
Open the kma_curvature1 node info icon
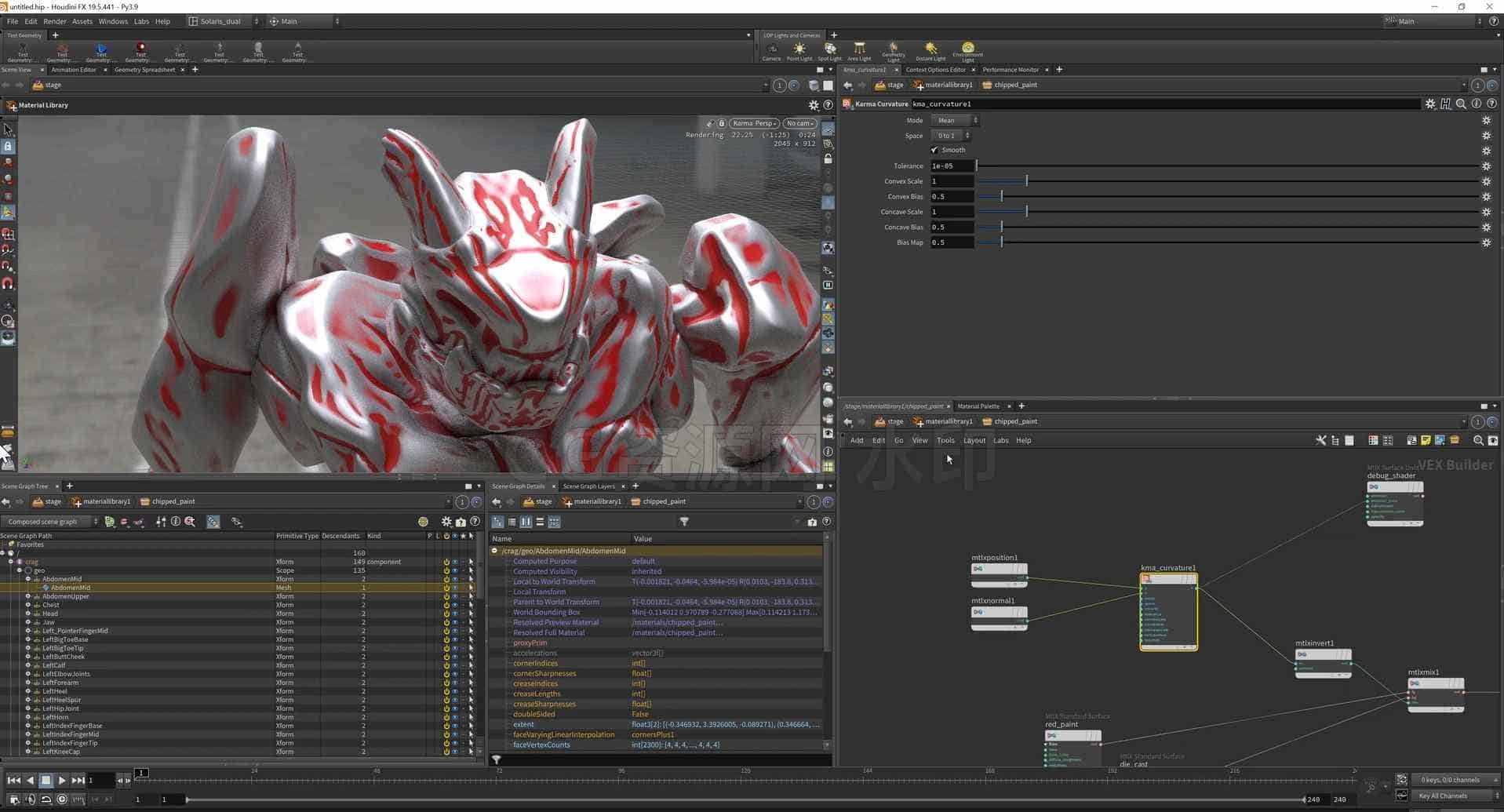1477,104
